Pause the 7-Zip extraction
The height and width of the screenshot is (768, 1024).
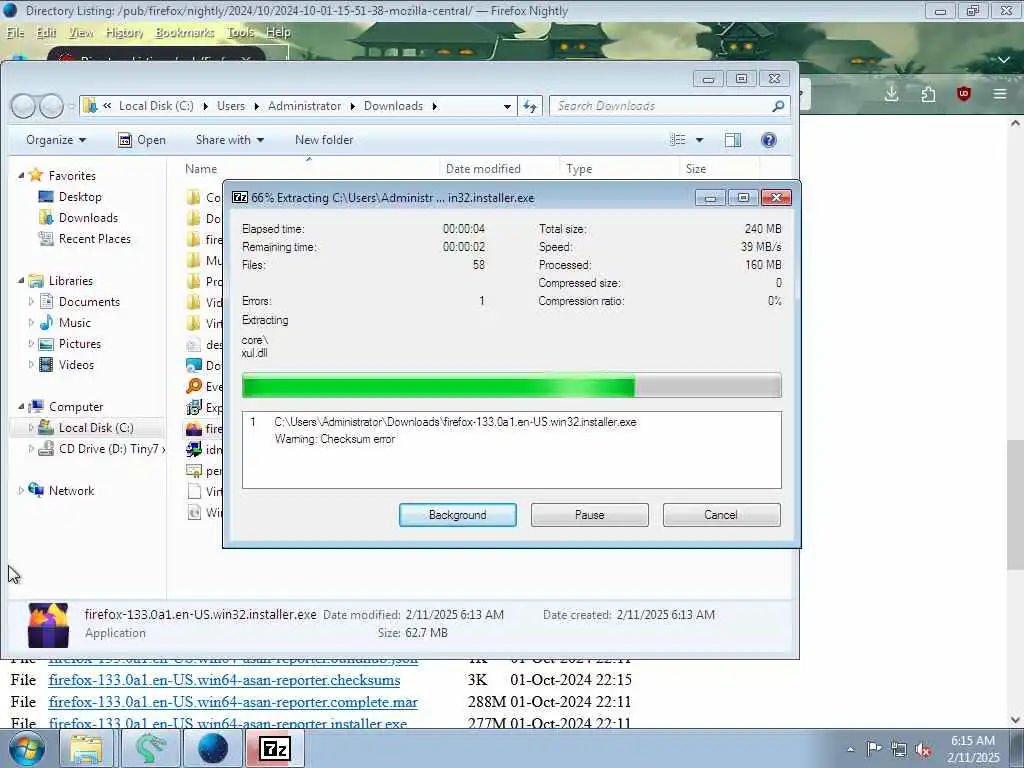(589, 515)
